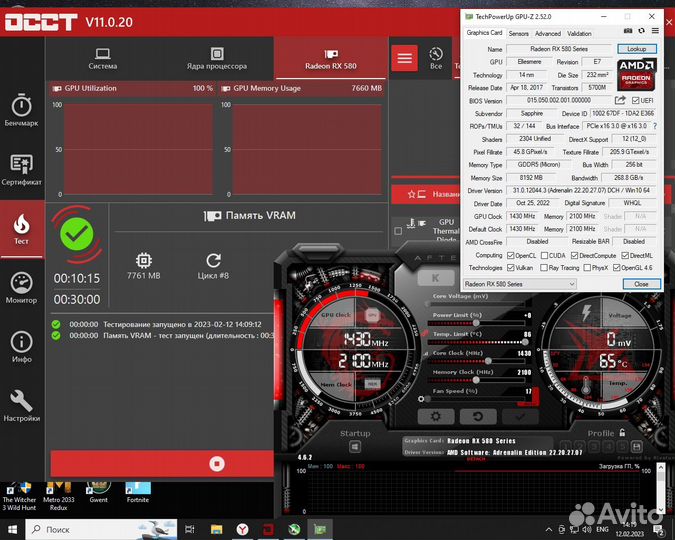The width and height of the screenshot is (675, 540).
Task: Select the Radeon RX 580 tab in OCCT
Action: (331, 59)
